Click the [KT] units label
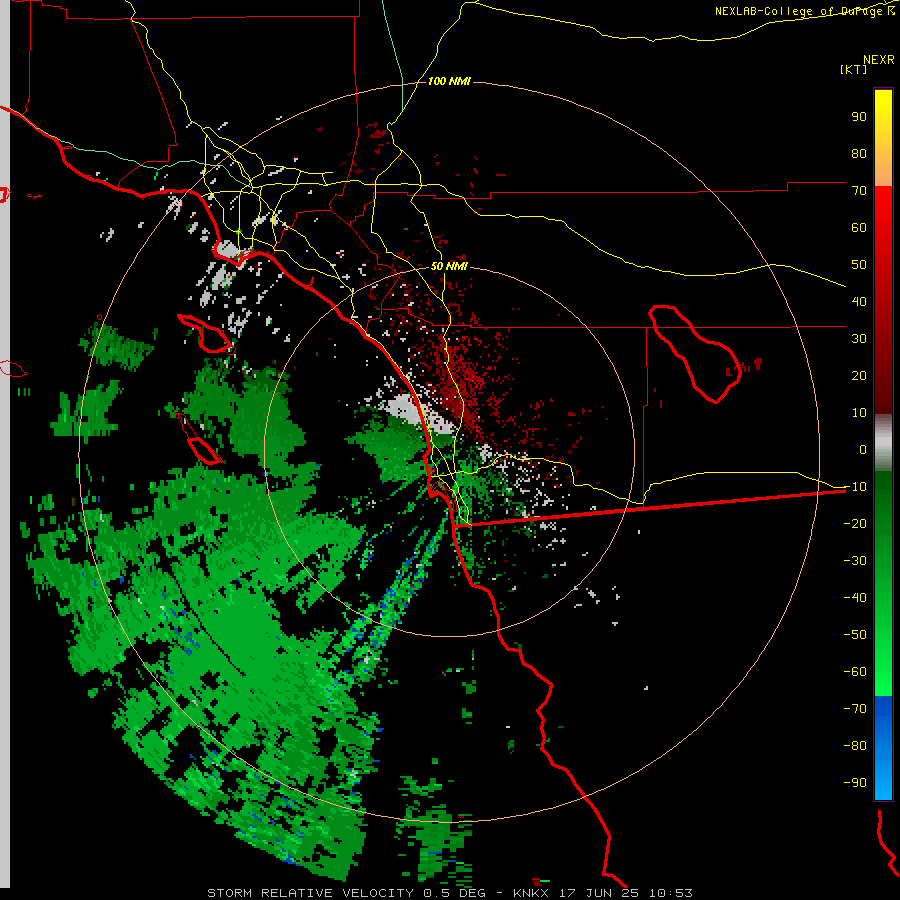Image resolution: width=900 pixels, height=900 pixels. 854,69
